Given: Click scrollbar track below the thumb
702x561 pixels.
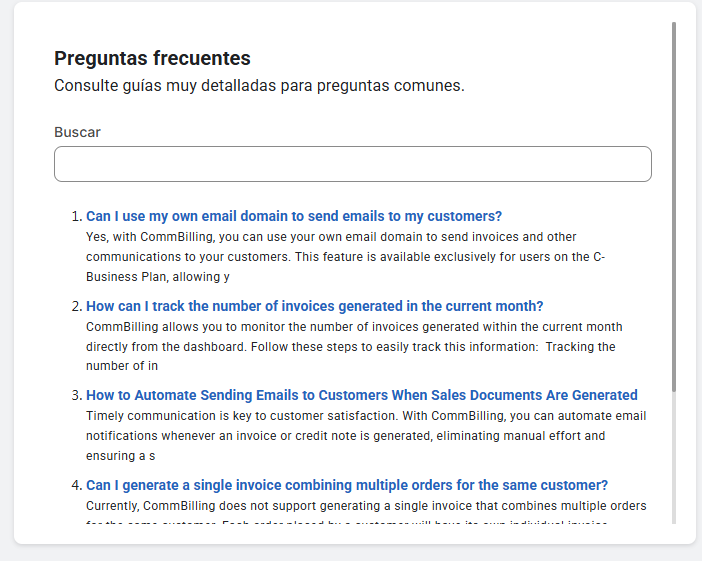Looking at the screenshot, I should pos(674,460).
